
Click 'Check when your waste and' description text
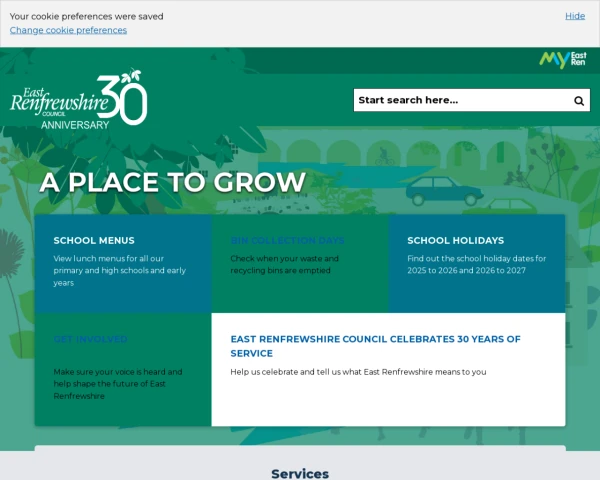[284, 264]
